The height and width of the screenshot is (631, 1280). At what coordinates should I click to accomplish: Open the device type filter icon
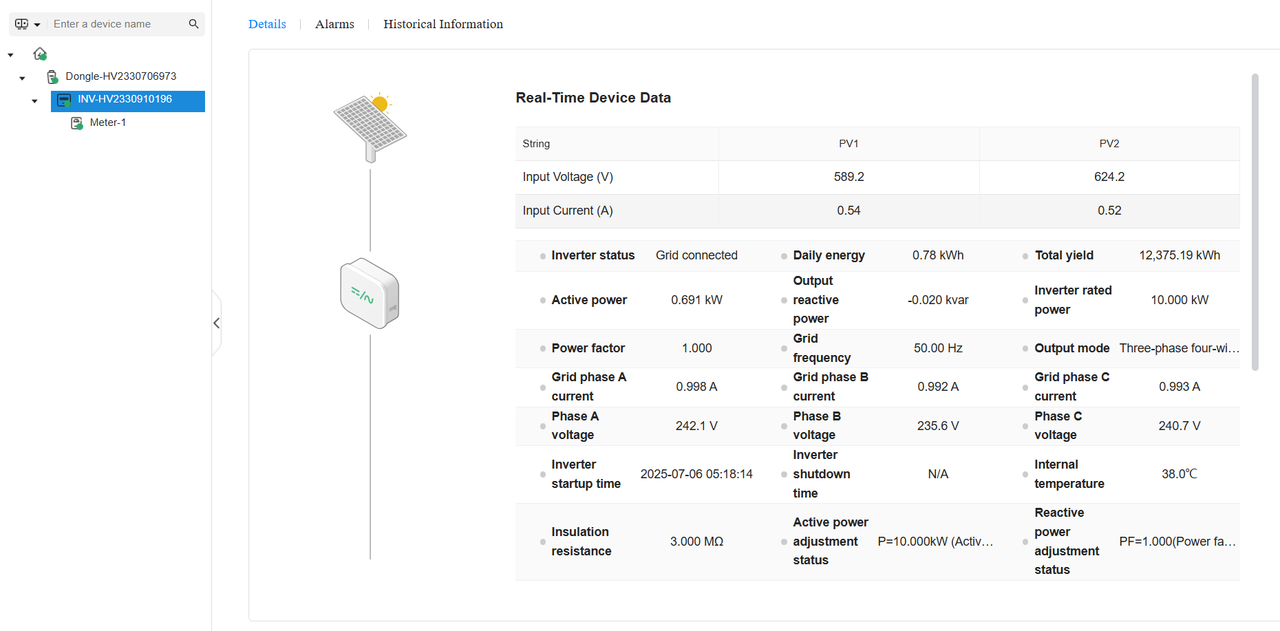click(x=22, y=24)
